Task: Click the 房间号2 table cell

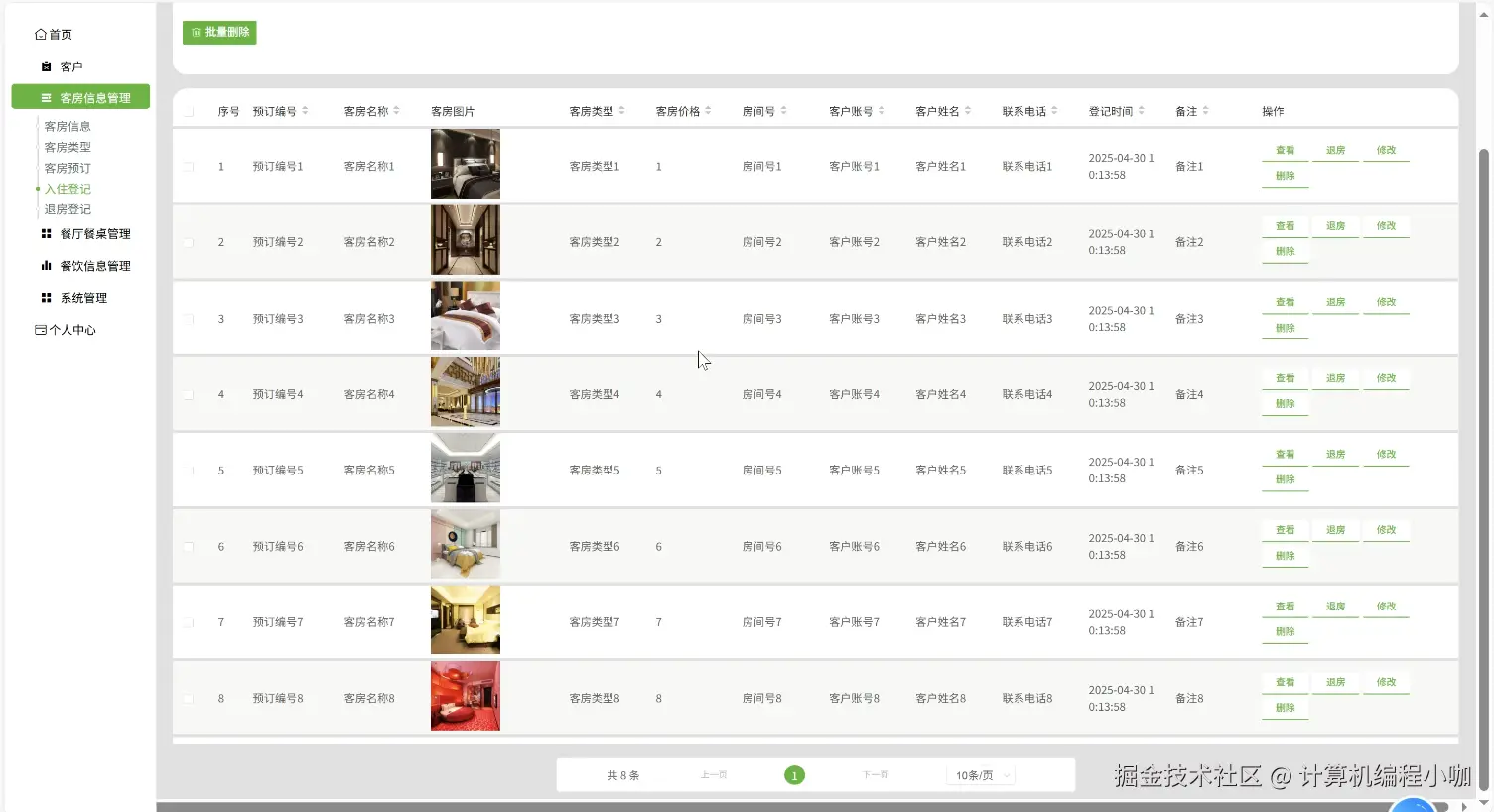Action: [x=761, y=242]
